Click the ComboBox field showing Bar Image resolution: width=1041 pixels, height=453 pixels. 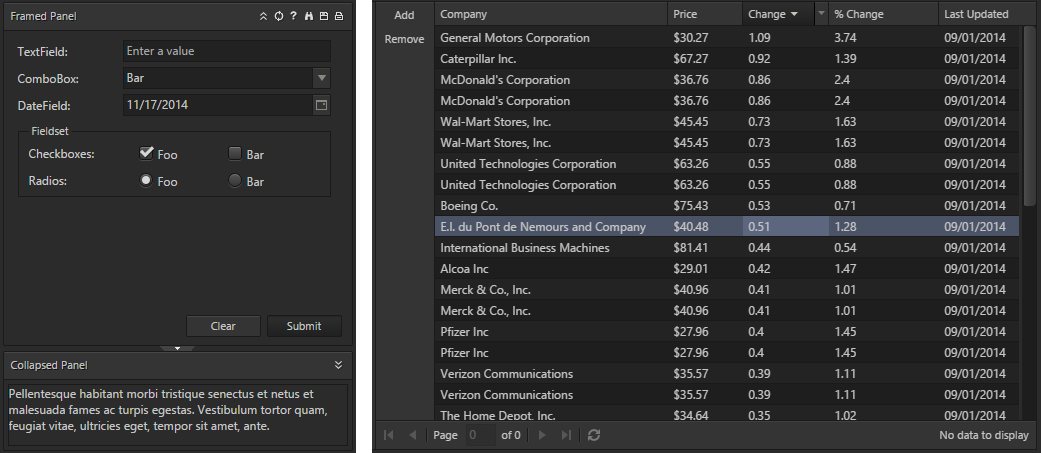(x=218, y=78)
